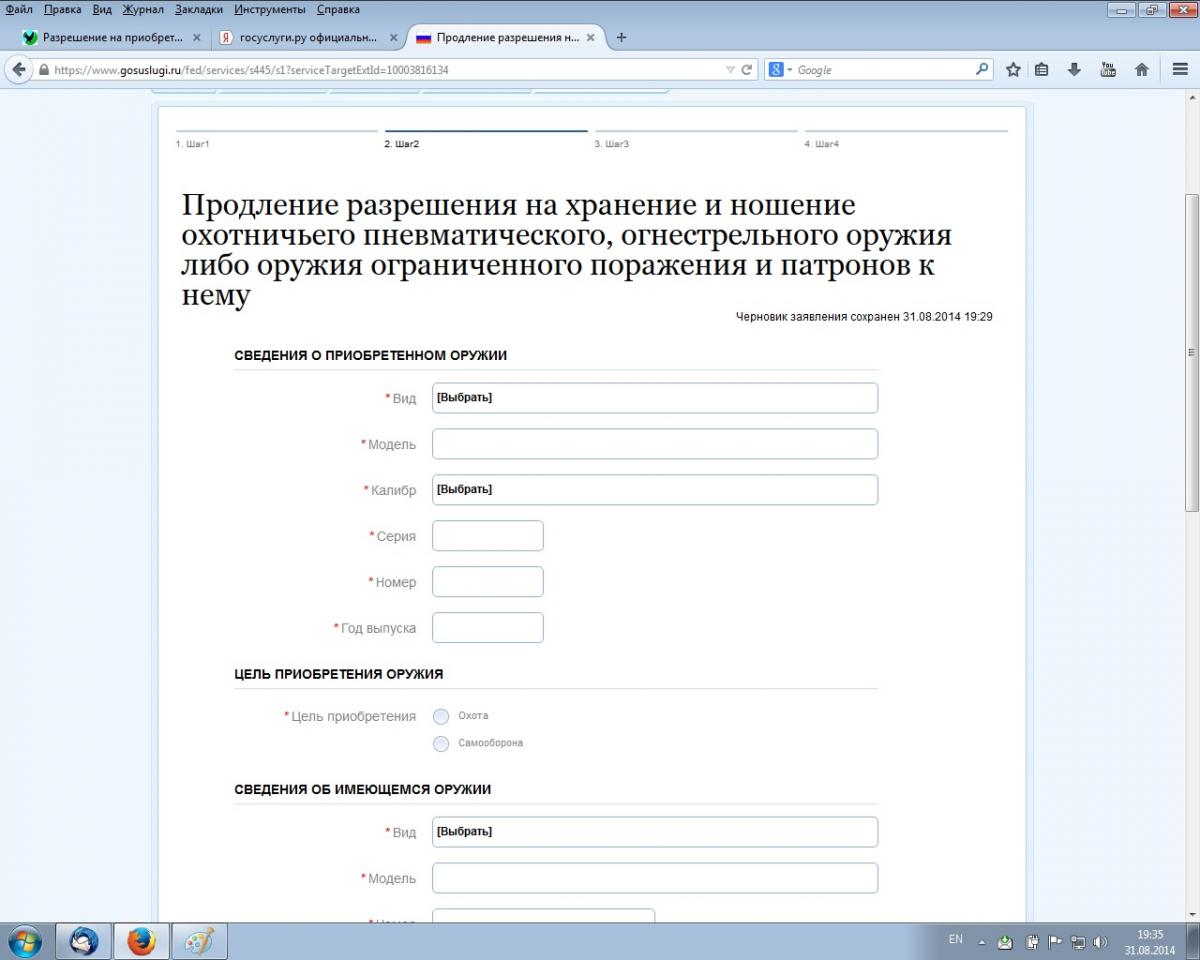This screenshot has height=960, width=1200.
Task: Click the reload page icon
Action: click(746, 70)
